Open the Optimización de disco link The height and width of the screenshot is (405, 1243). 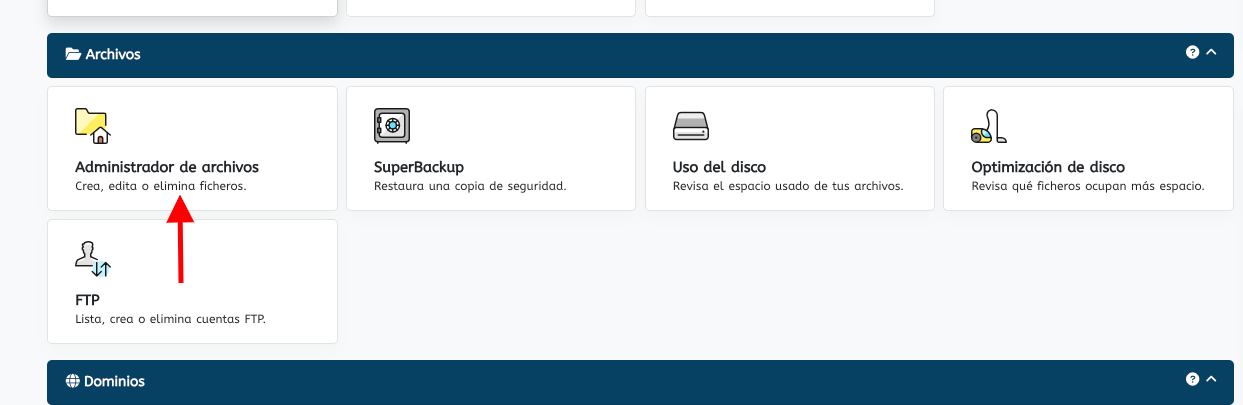(1048, 167)
